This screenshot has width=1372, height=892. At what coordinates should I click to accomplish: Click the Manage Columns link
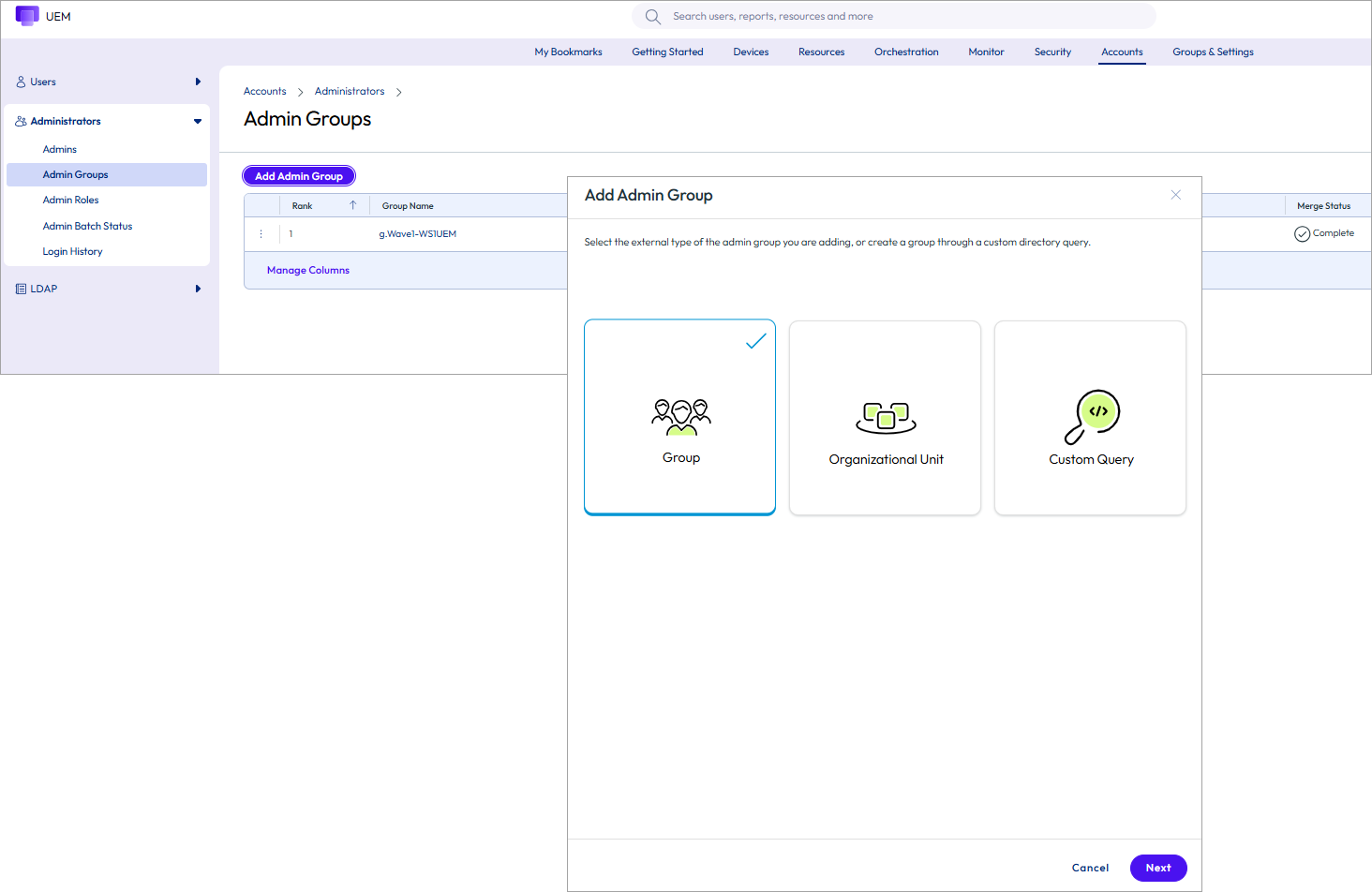coord(308,271)
